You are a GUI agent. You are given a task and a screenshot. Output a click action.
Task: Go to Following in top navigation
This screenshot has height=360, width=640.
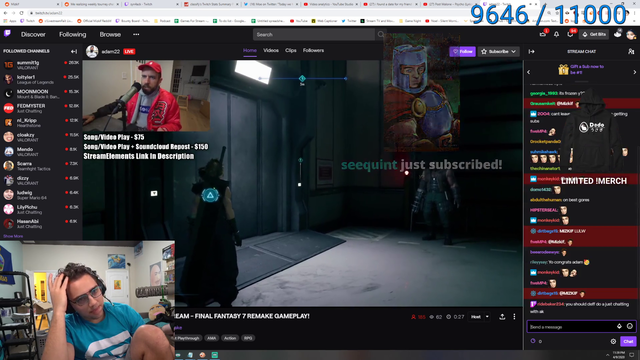[x=73, y=35]
